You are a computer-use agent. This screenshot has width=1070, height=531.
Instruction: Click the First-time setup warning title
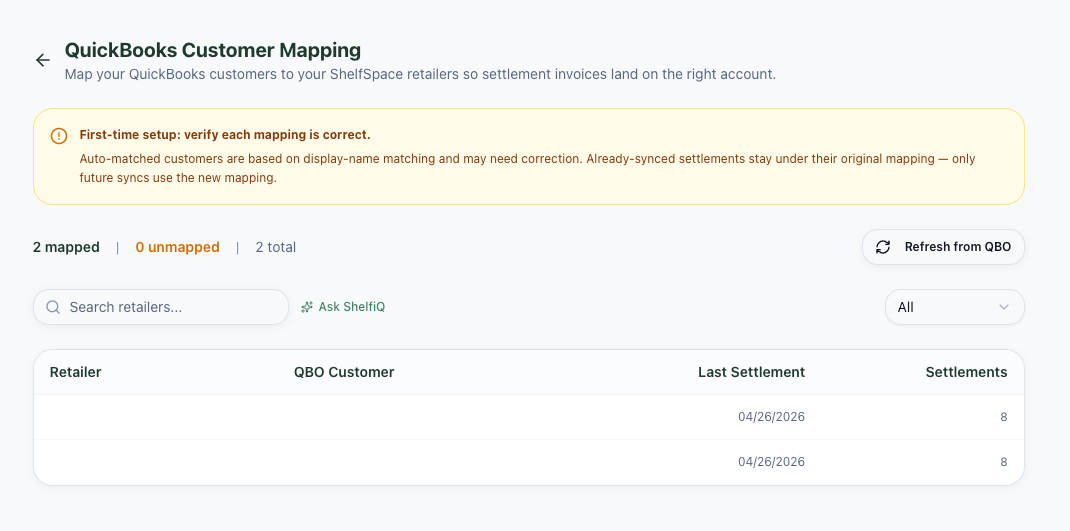[225, 134]
